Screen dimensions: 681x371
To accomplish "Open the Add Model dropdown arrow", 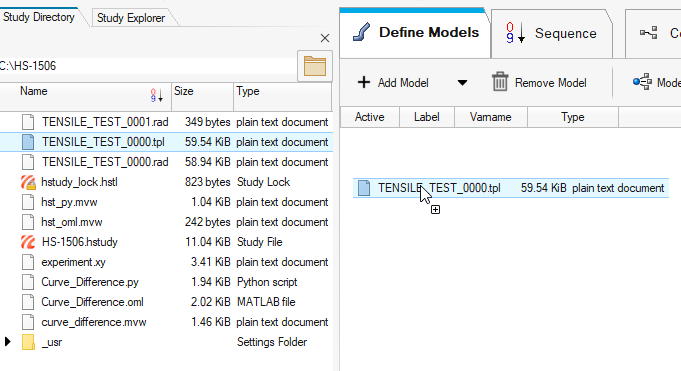I will (x=462, y=83).
